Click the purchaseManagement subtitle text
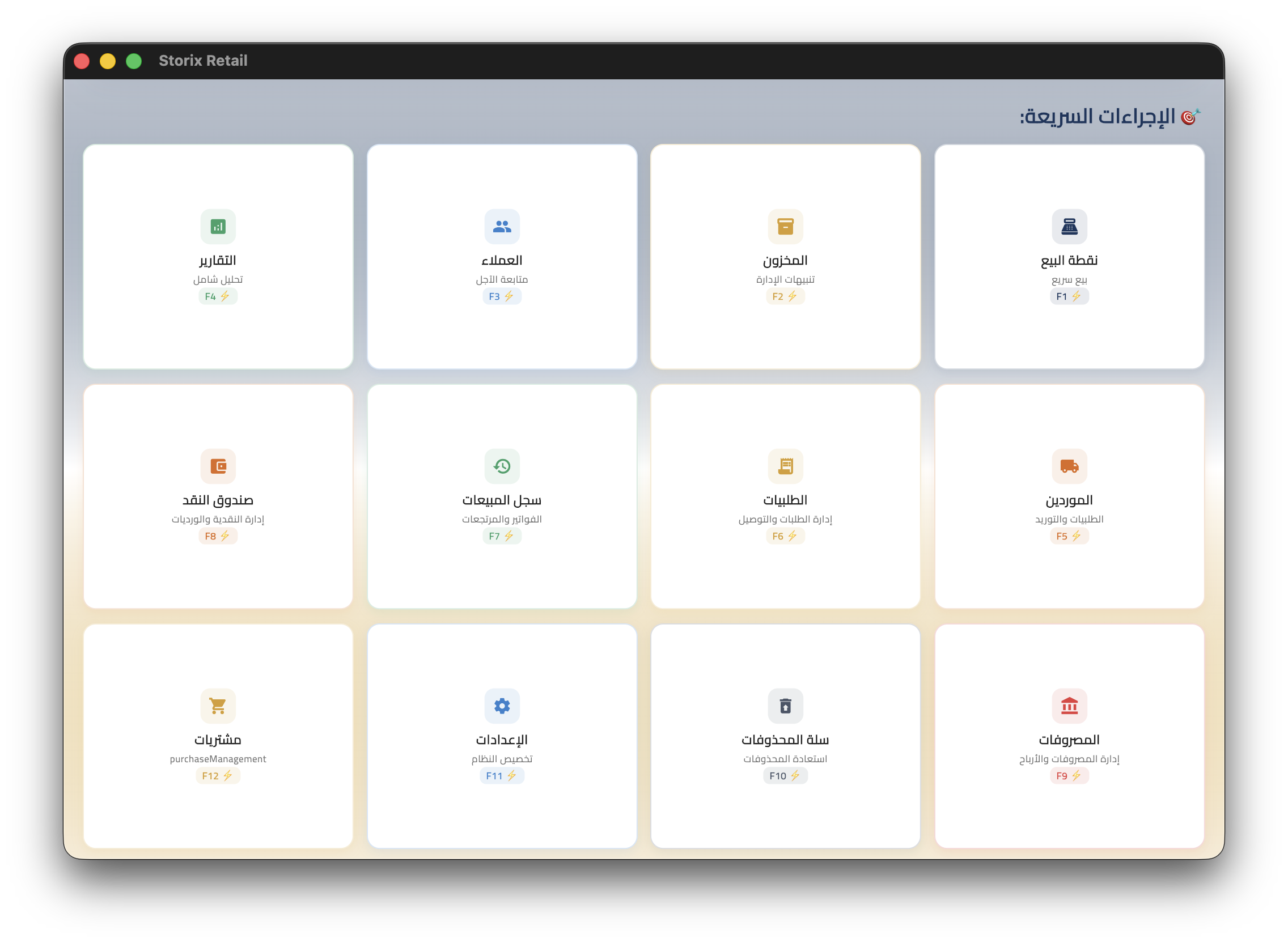The image size is (1288, 943). click(x=218, y=759)
